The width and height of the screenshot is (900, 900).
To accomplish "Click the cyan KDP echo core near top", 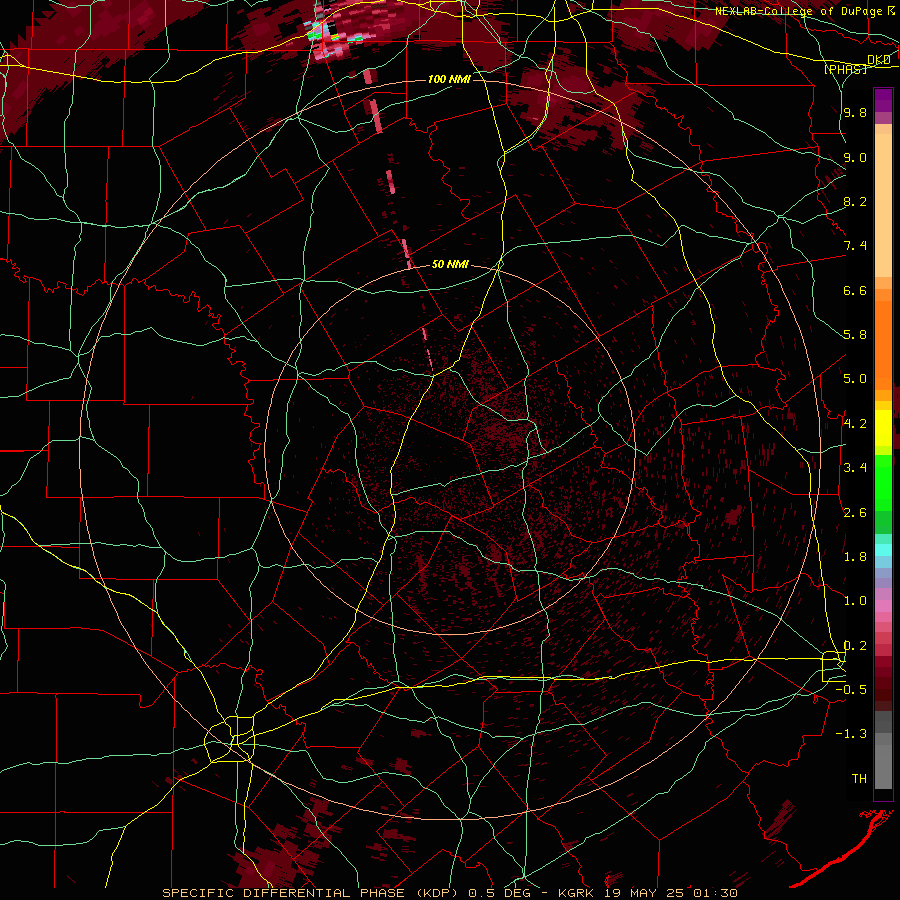I will (319, 30).
